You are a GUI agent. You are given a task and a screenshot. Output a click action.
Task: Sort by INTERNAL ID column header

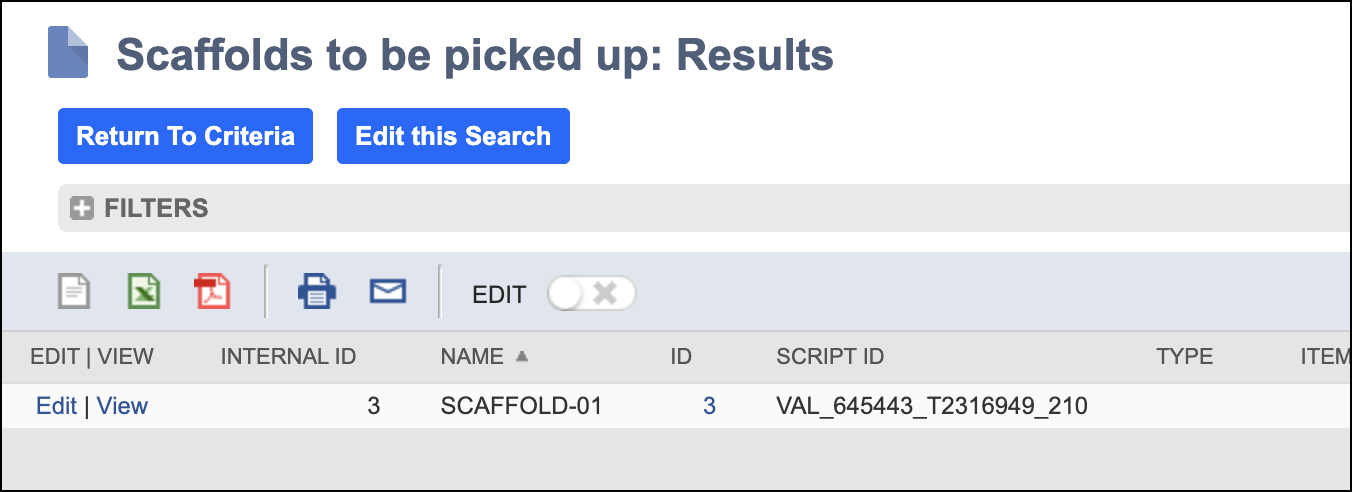(288, 357)
